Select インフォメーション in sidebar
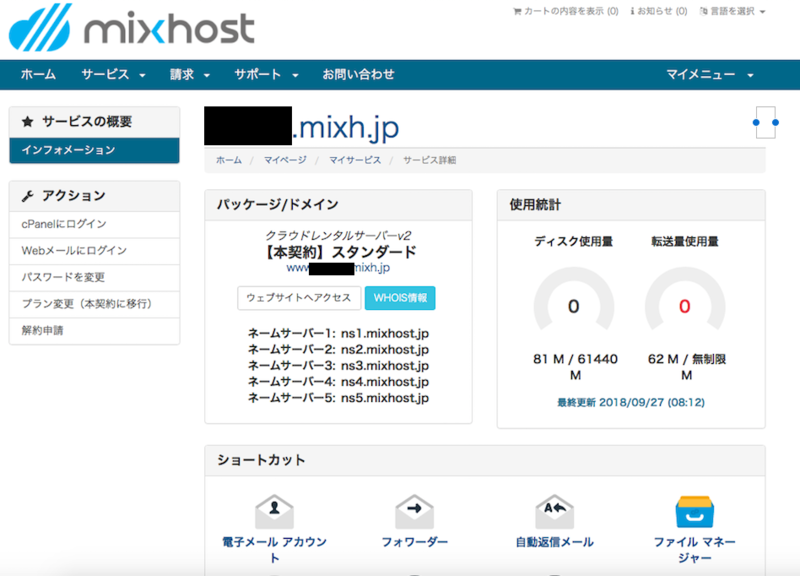Image resolution: width=800 pixels, height=576 pixels. (x=94, y=150)
